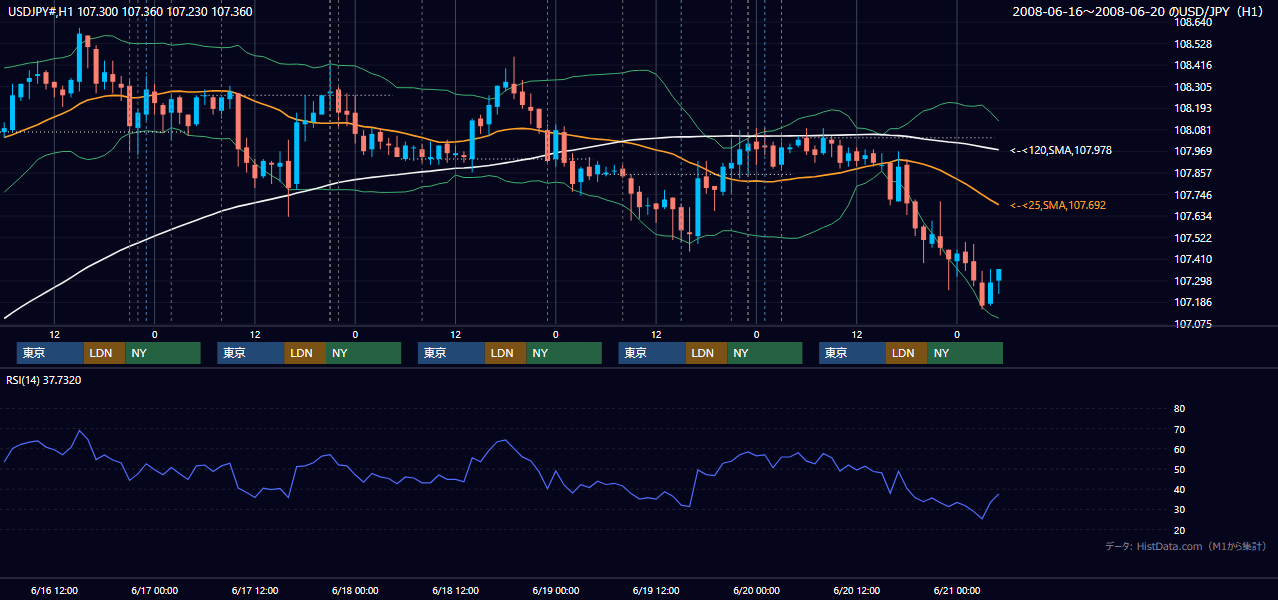
Task: Select the 6/20 12:00 time label
Action: click(x=857, y=590)
